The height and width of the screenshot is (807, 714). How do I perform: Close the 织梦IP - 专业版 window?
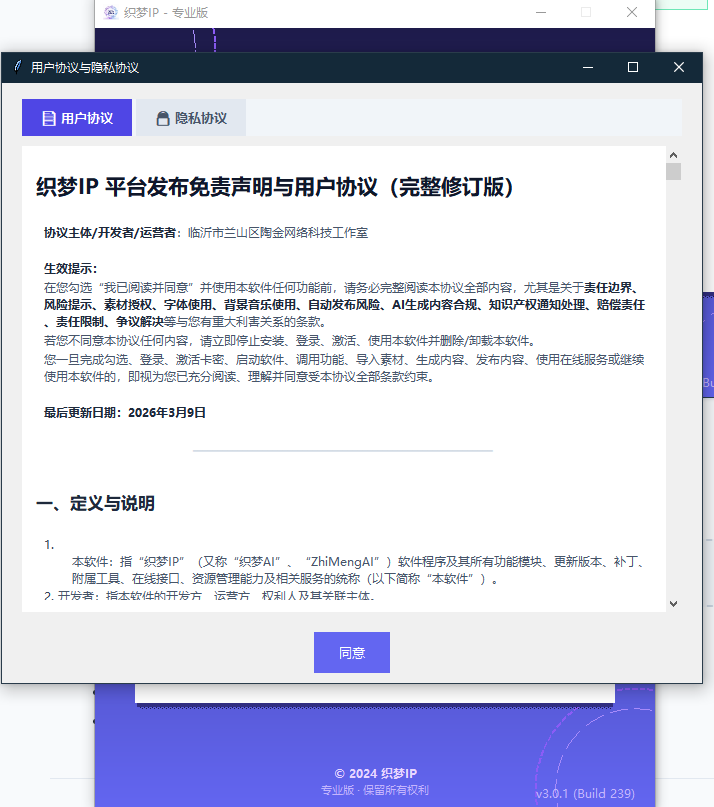[x=632, y=12]
